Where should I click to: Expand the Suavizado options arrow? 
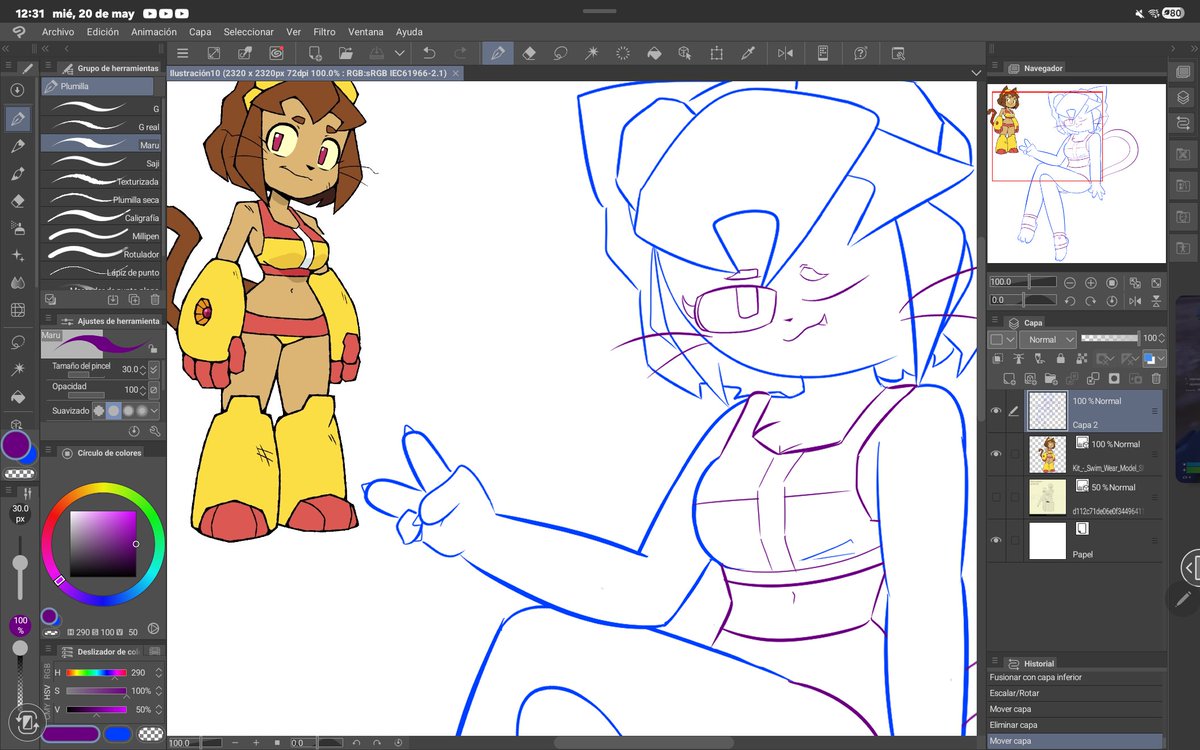pos(155,410)
